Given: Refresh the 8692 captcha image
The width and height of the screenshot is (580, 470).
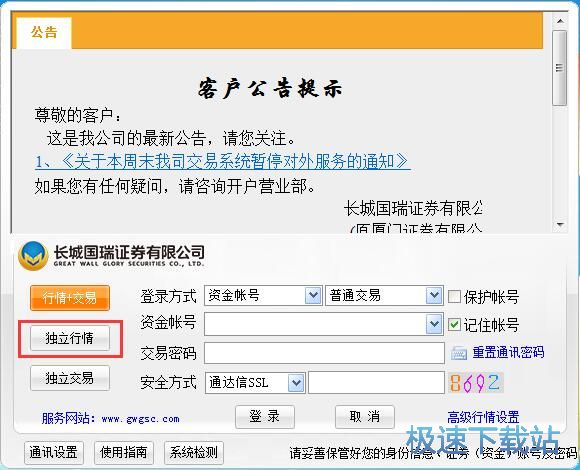Looking at the screenshot, I should pyautogui.click(x=476, y=383).
